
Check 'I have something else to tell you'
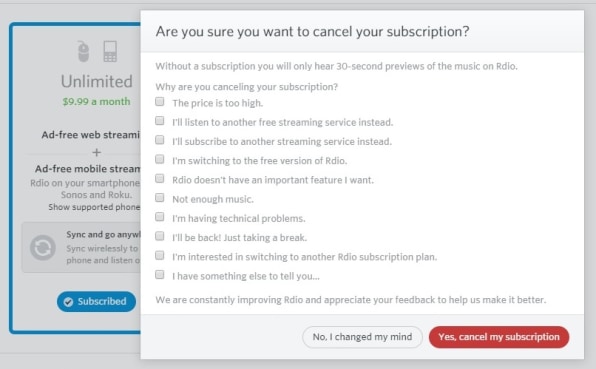160,274
